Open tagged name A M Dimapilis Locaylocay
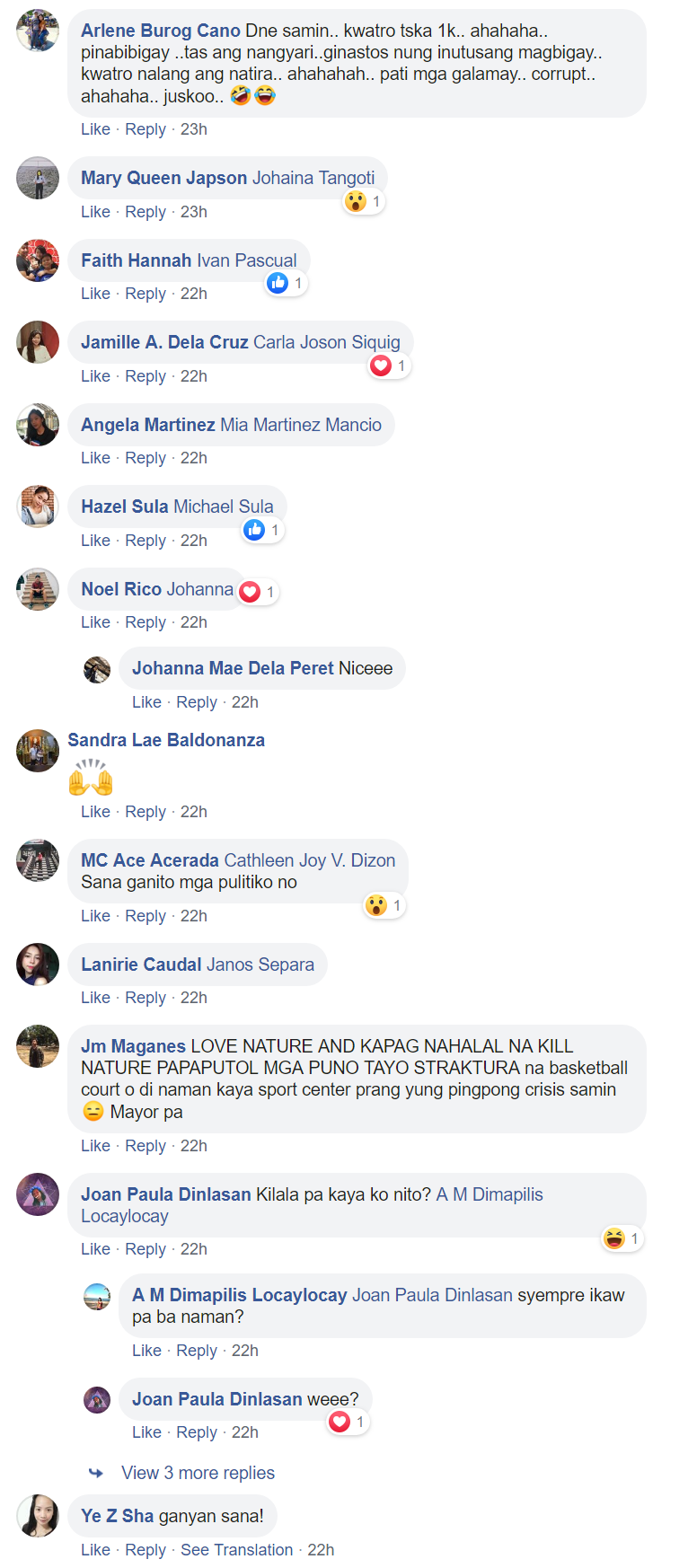 (x=312, y=1205)
